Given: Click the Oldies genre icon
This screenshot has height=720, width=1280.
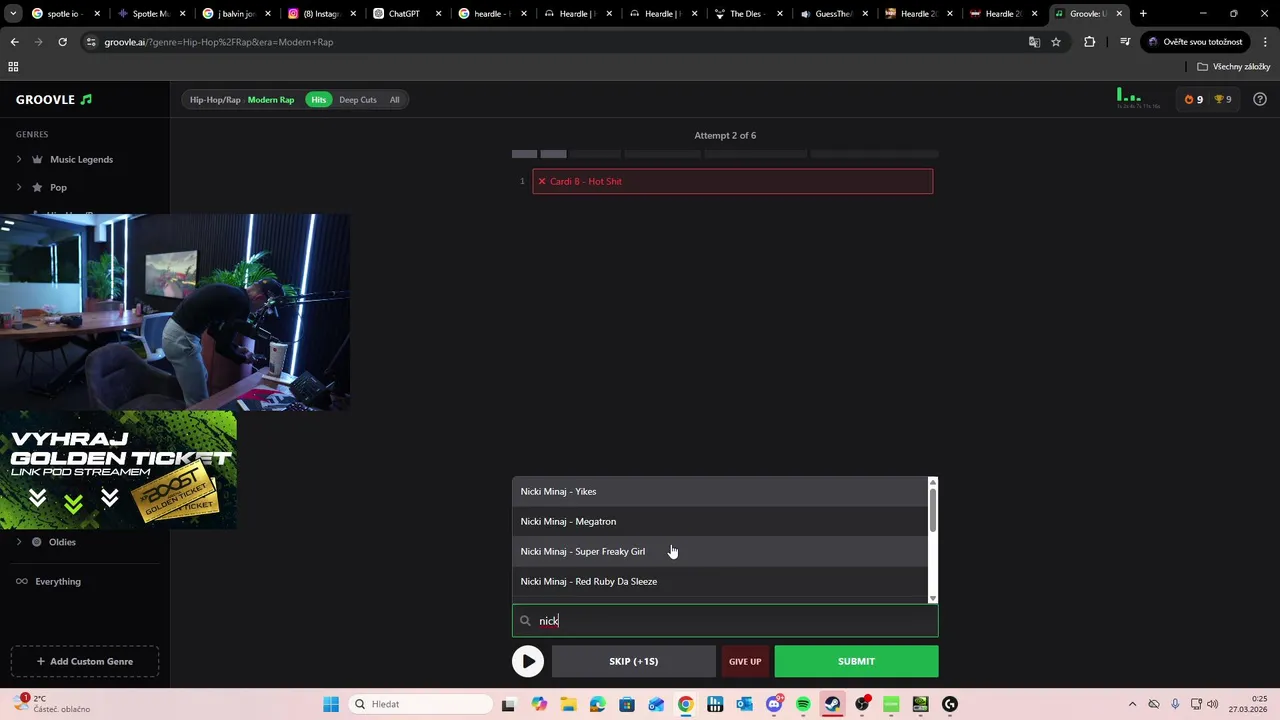Looking at the screenshot, I should [x=37, y=542].
